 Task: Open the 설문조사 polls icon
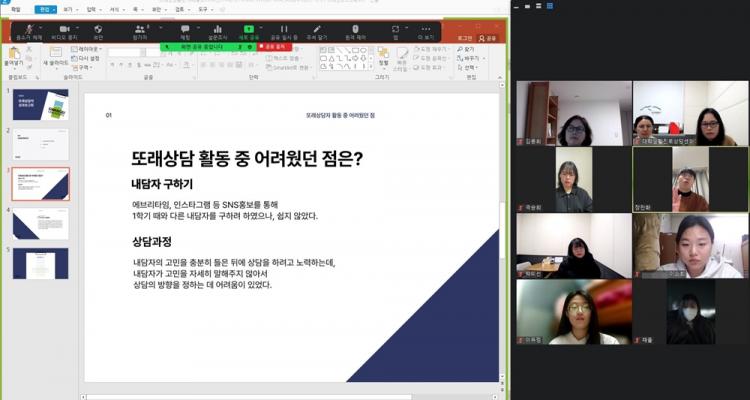216,29
